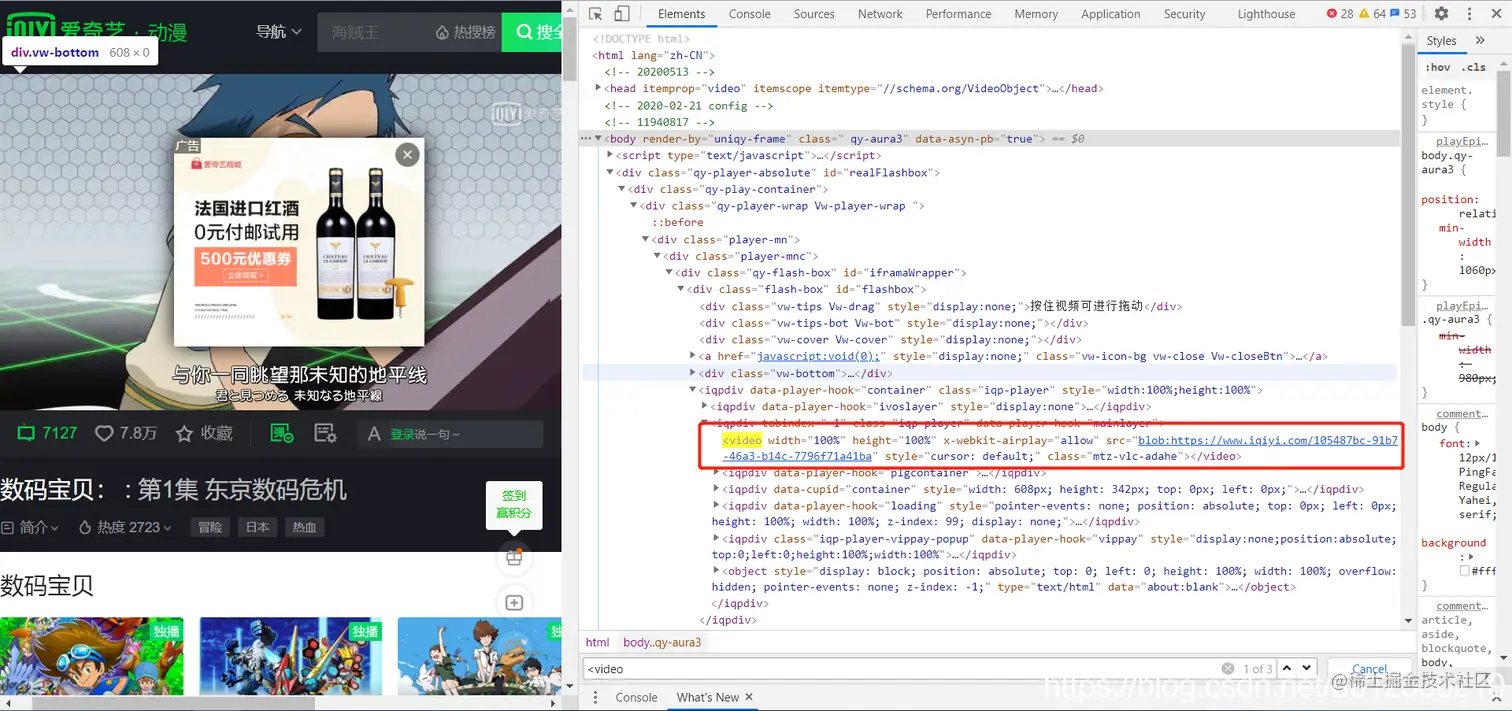Expand the 简介 description dropdown

[30, 527]
